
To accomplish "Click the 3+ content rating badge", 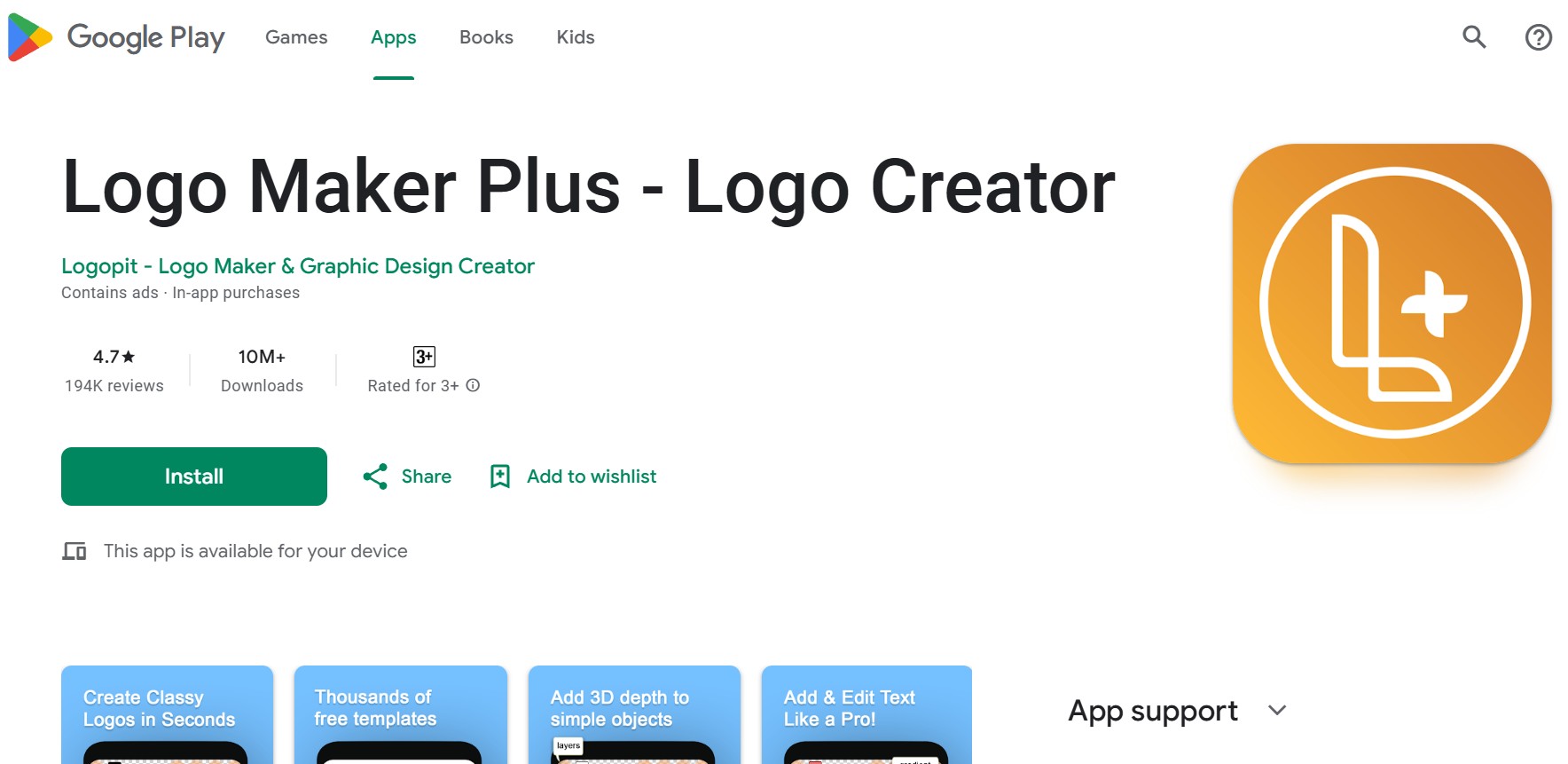I will (424, 357).
